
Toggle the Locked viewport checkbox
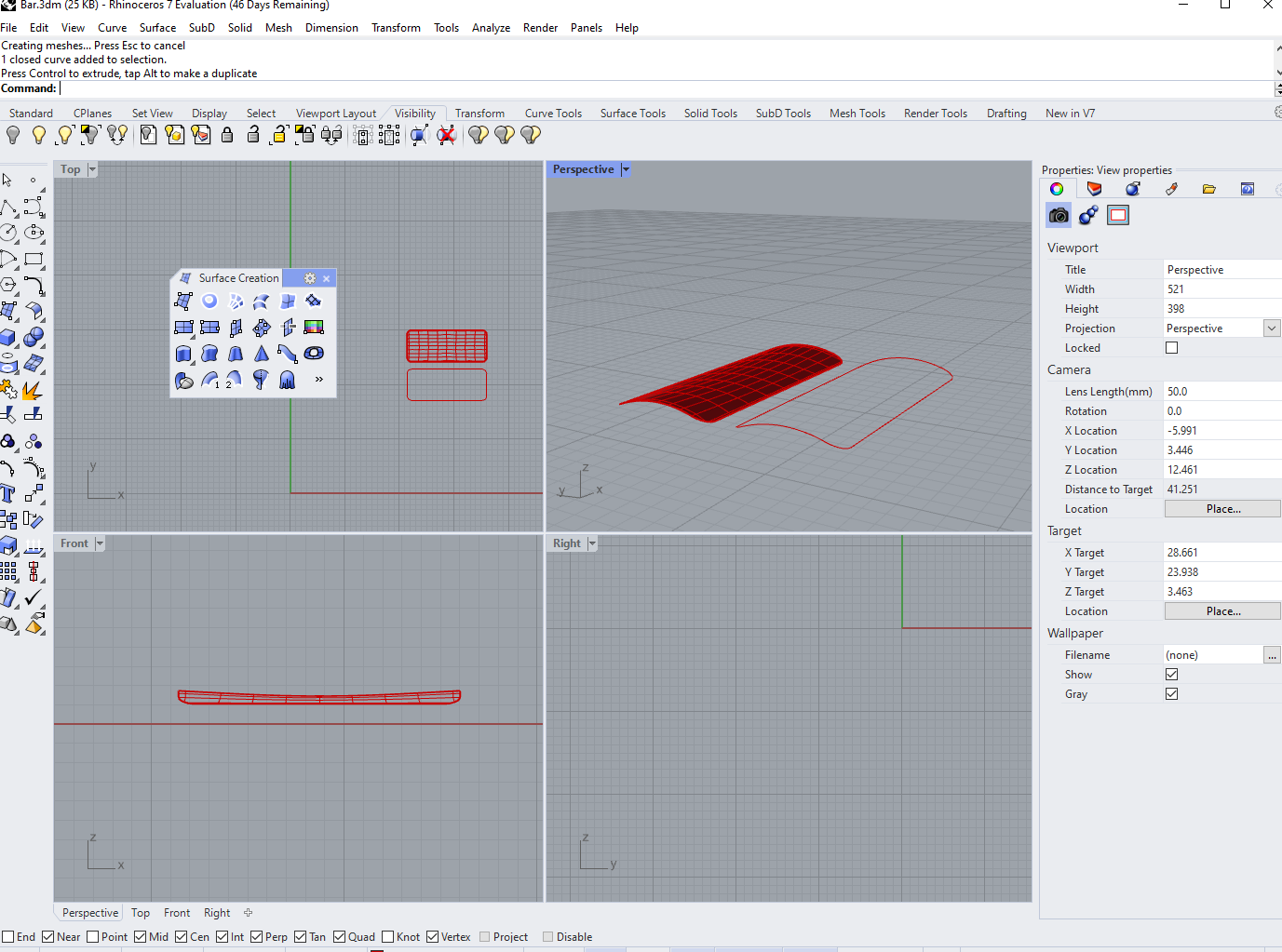click(x=1171, y=348)
